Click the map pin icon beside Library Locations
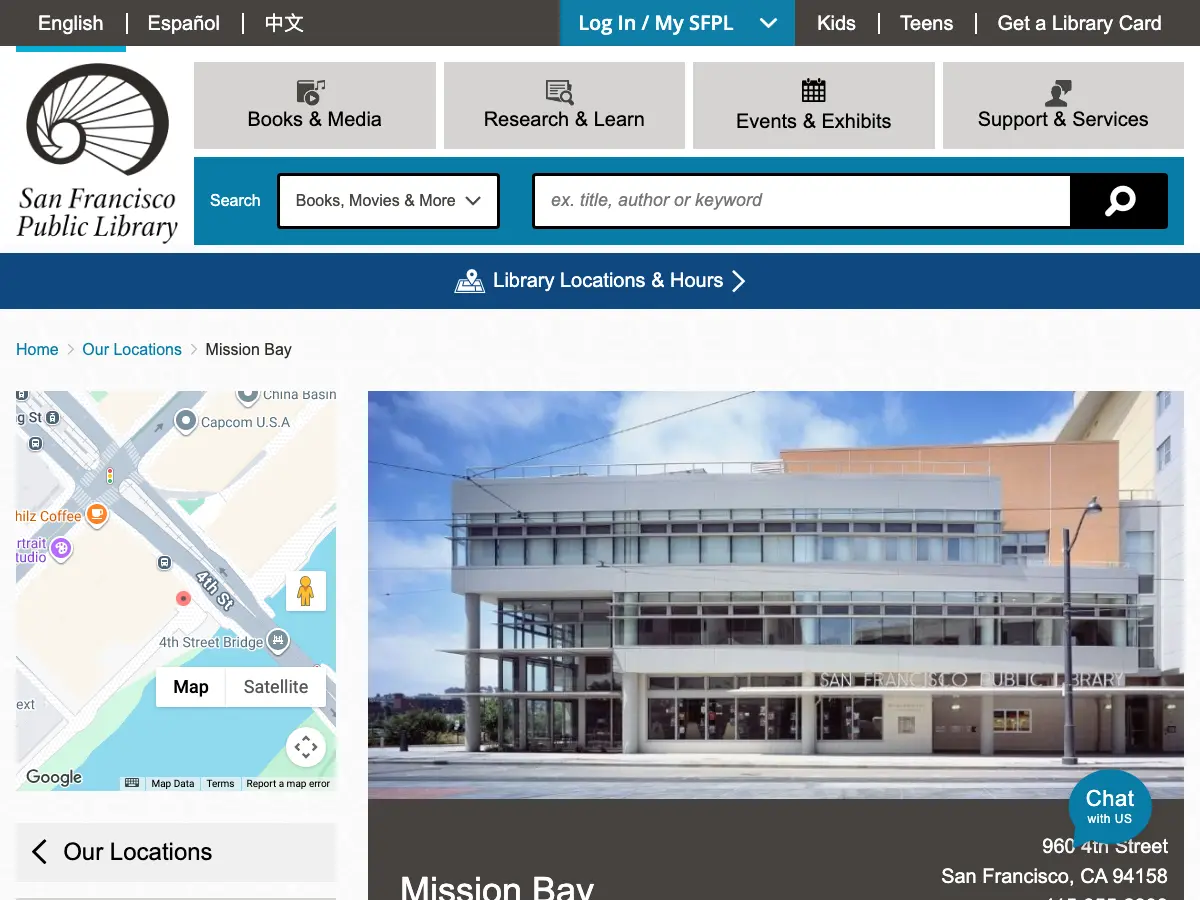The height and width of the screenshot is (900, 1200). coord(469,281)
